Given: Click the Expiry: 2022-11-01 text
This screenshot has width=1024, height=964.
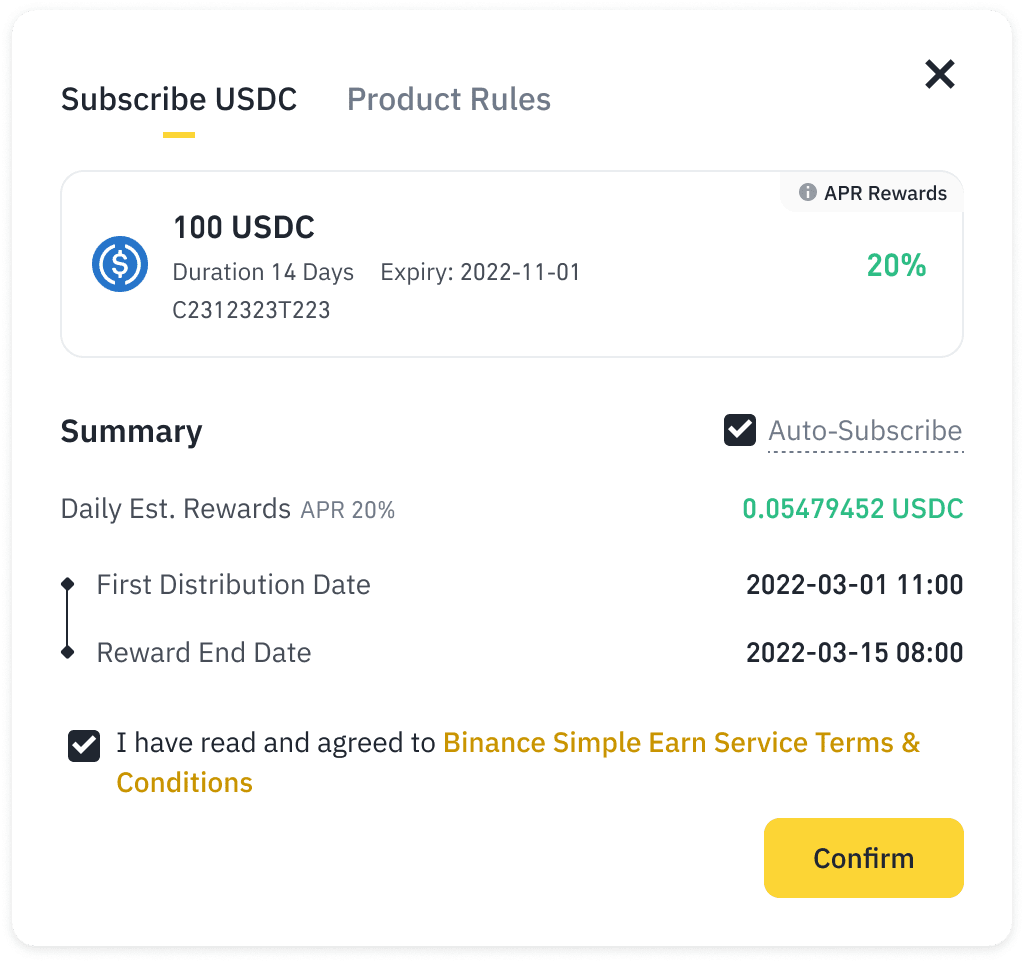Looking at the screenshot, I should [480, 272].
